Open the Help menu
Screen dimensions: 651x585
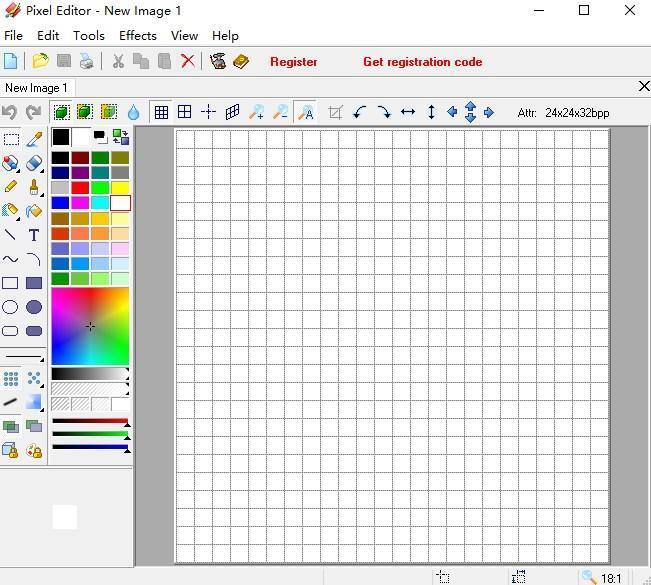pos(225,36)
